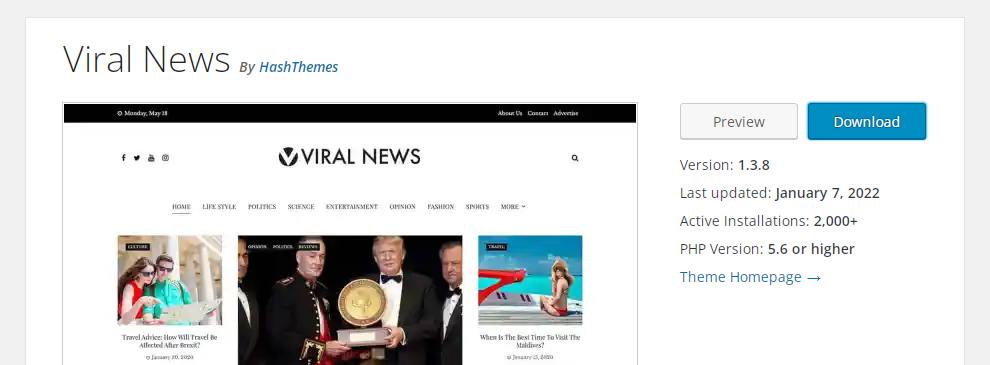Image resolution: width=990 pixels, height=365 pixels.
Task: Click the Viral News page title
Action: click(146, 59)
